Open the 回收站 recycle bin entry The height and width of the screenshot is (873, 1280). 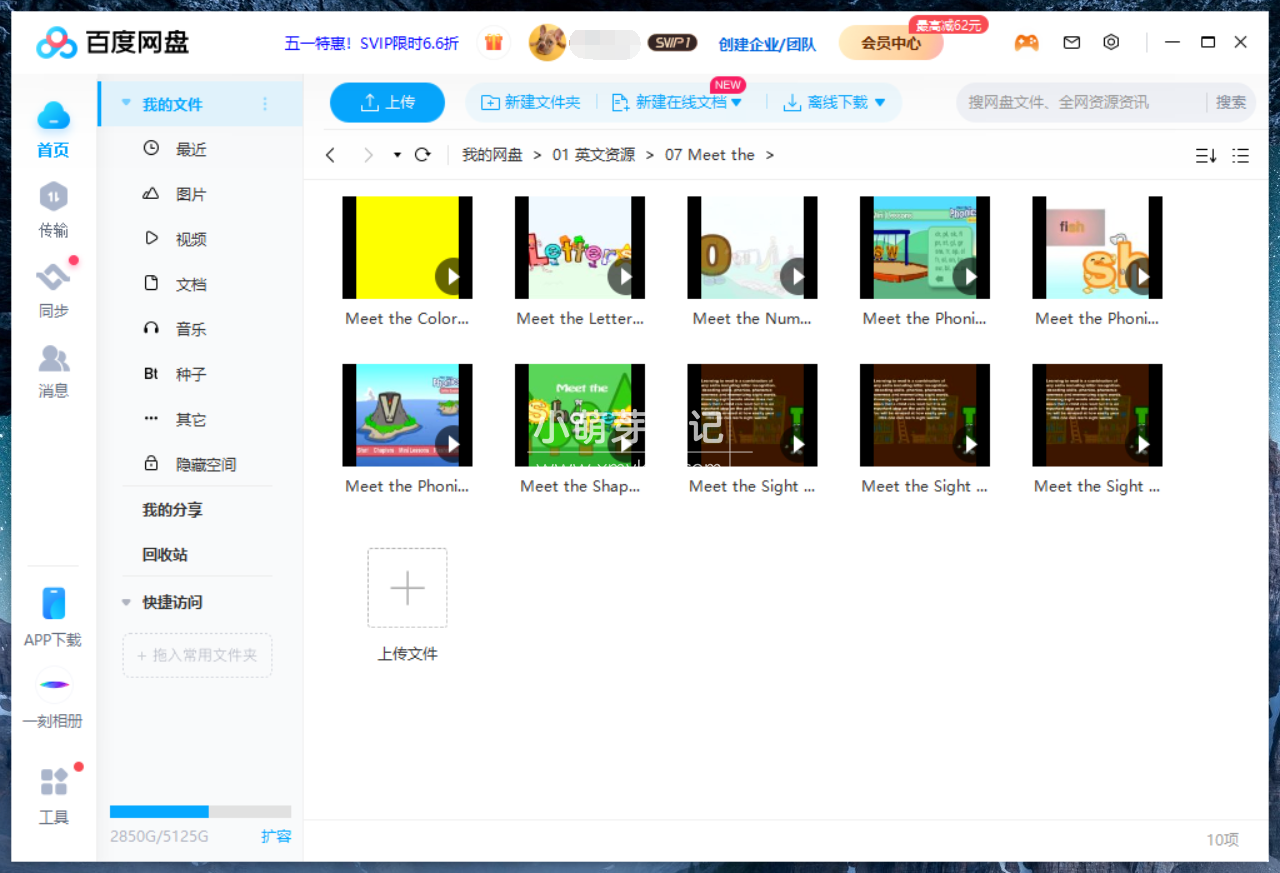(163, 555)
